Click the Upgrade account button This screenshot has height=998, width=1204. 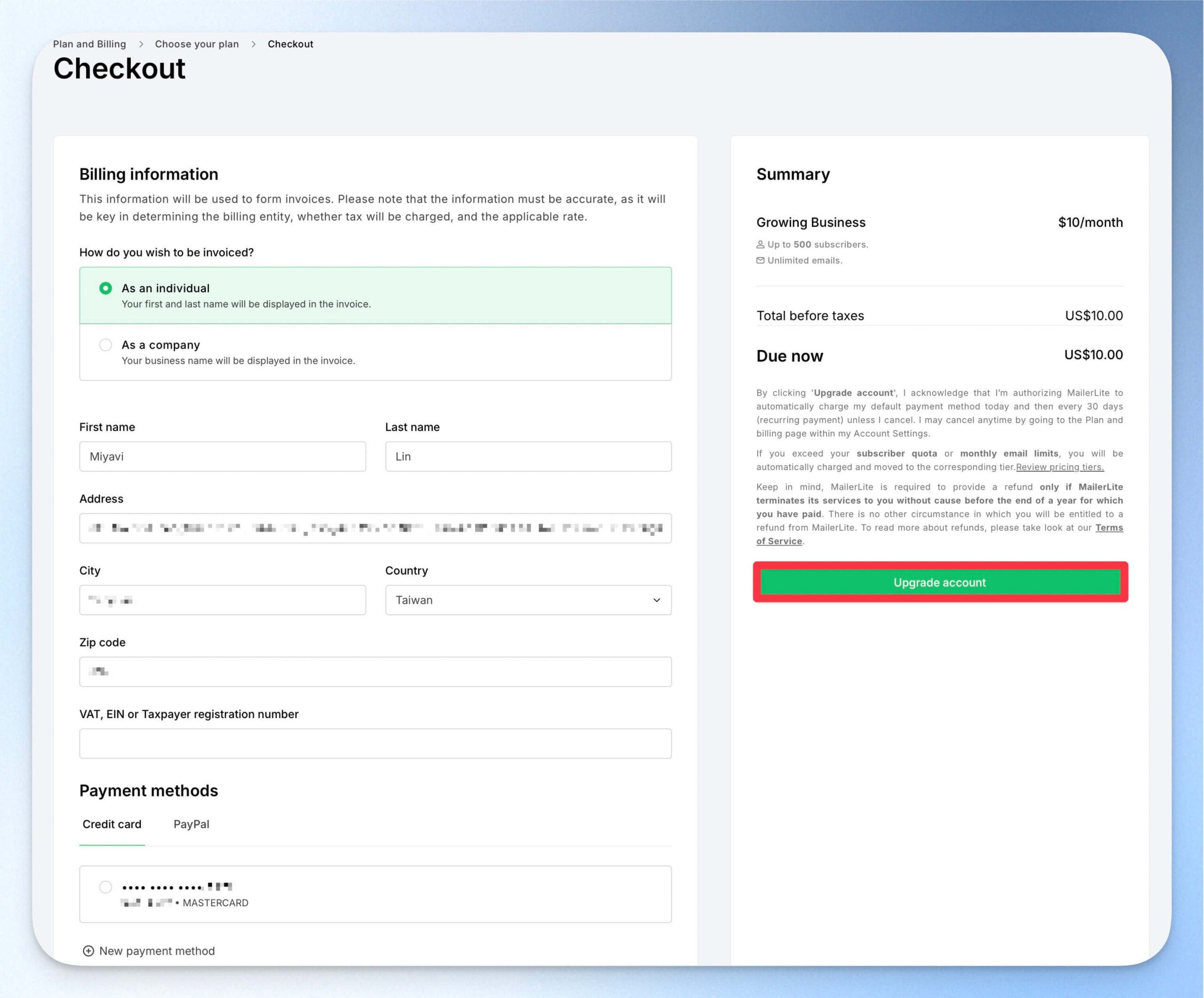coord(940,582)
